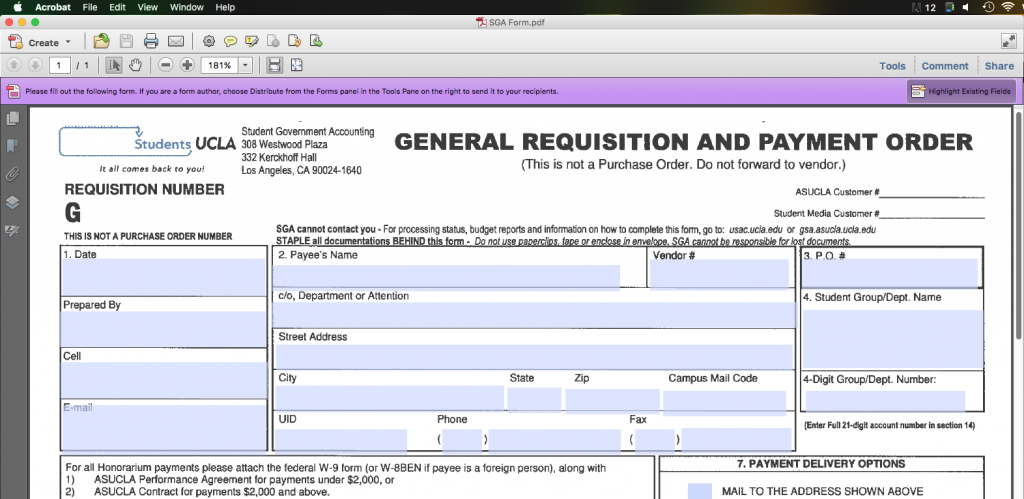
Task: Choose the Select tool cursor icon
Action: [x=114, y=65]
